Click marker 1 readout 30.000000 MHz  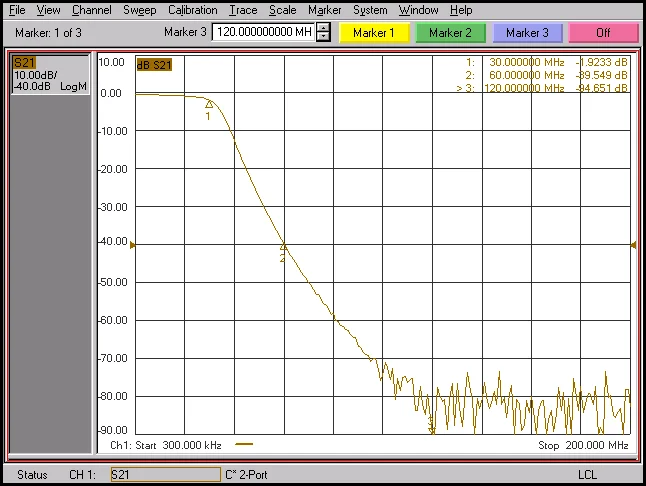(527, 62)
